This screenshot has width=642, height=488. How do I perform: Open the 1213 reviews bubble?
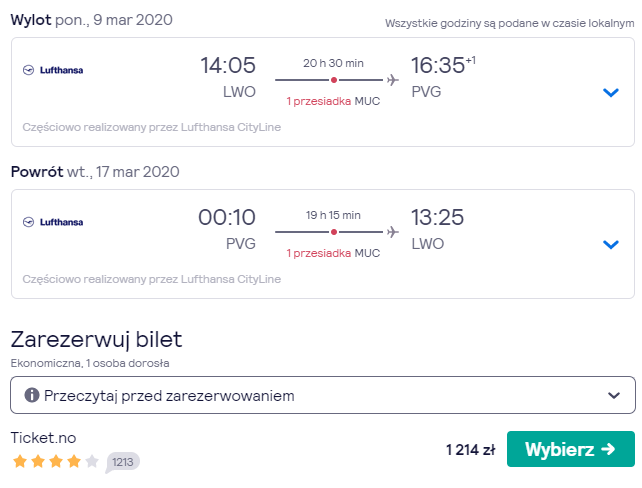(x=122, y=462)
